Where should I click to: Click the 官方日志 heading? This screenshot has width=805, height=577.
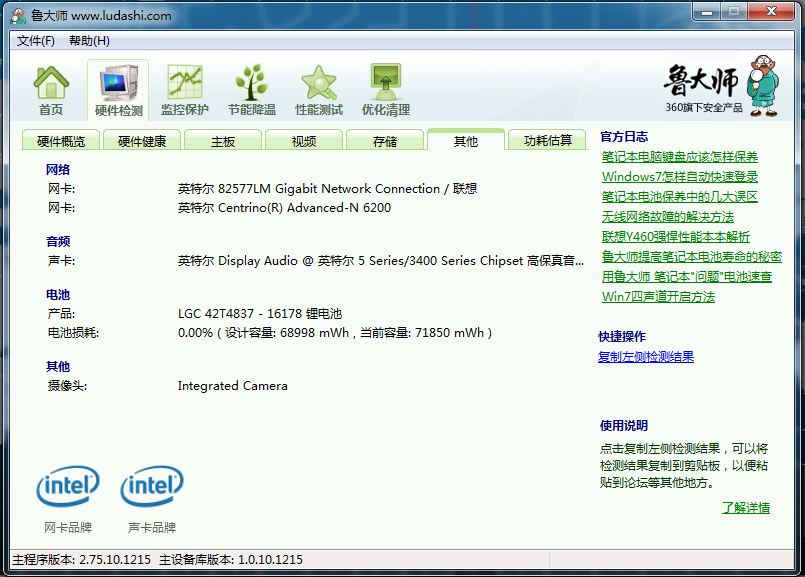[624, 137]
